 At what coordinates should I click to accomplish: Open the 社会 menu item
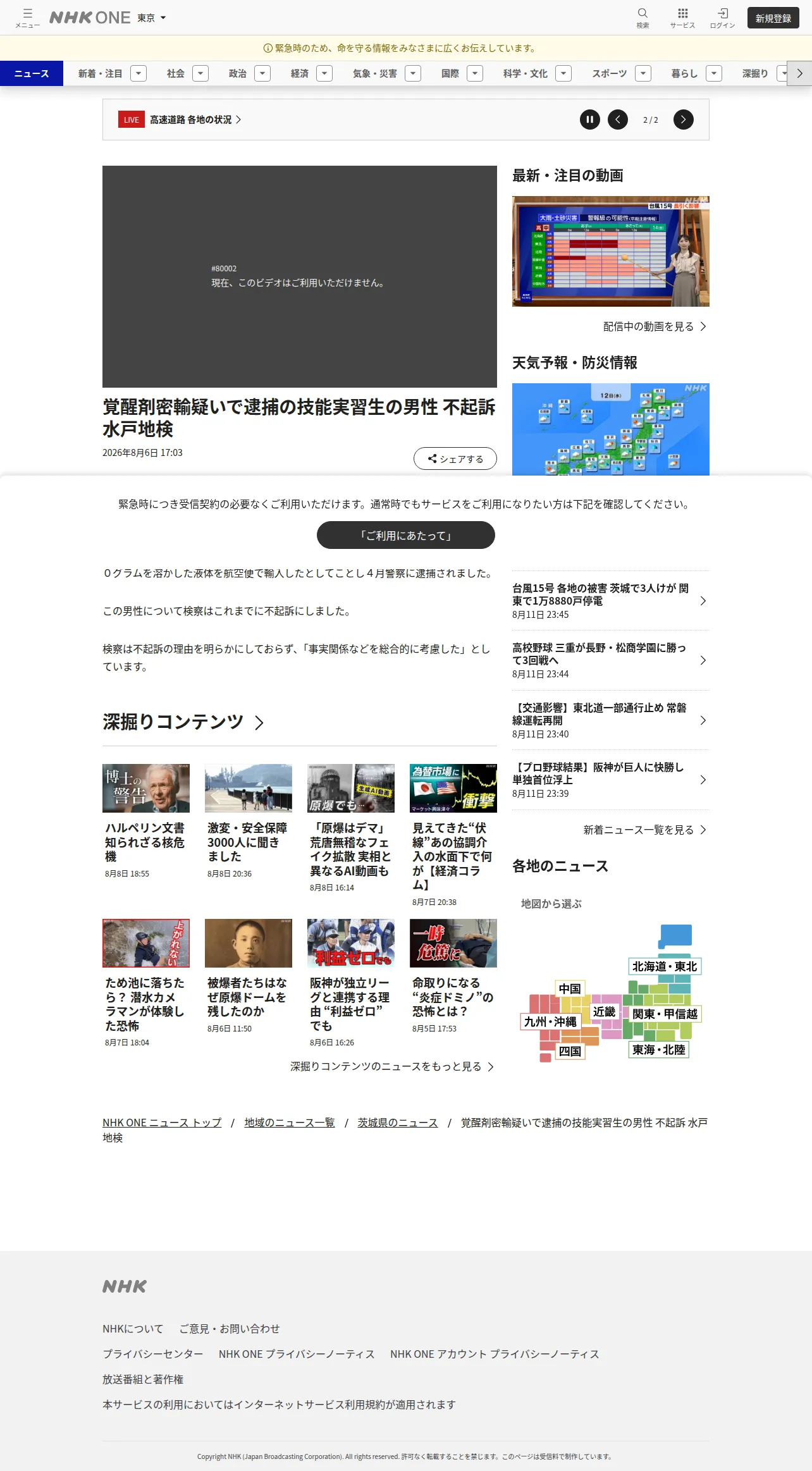[176, 73]
